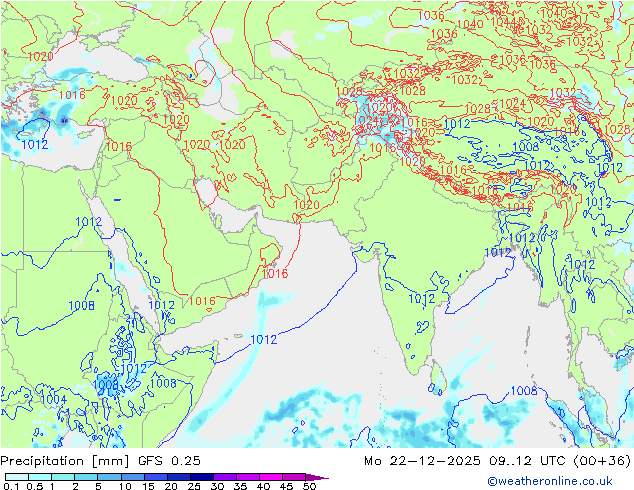Click the blue '1008' label near Sumatra
This screenshot has height=490, width=634.
coord(524,391)
